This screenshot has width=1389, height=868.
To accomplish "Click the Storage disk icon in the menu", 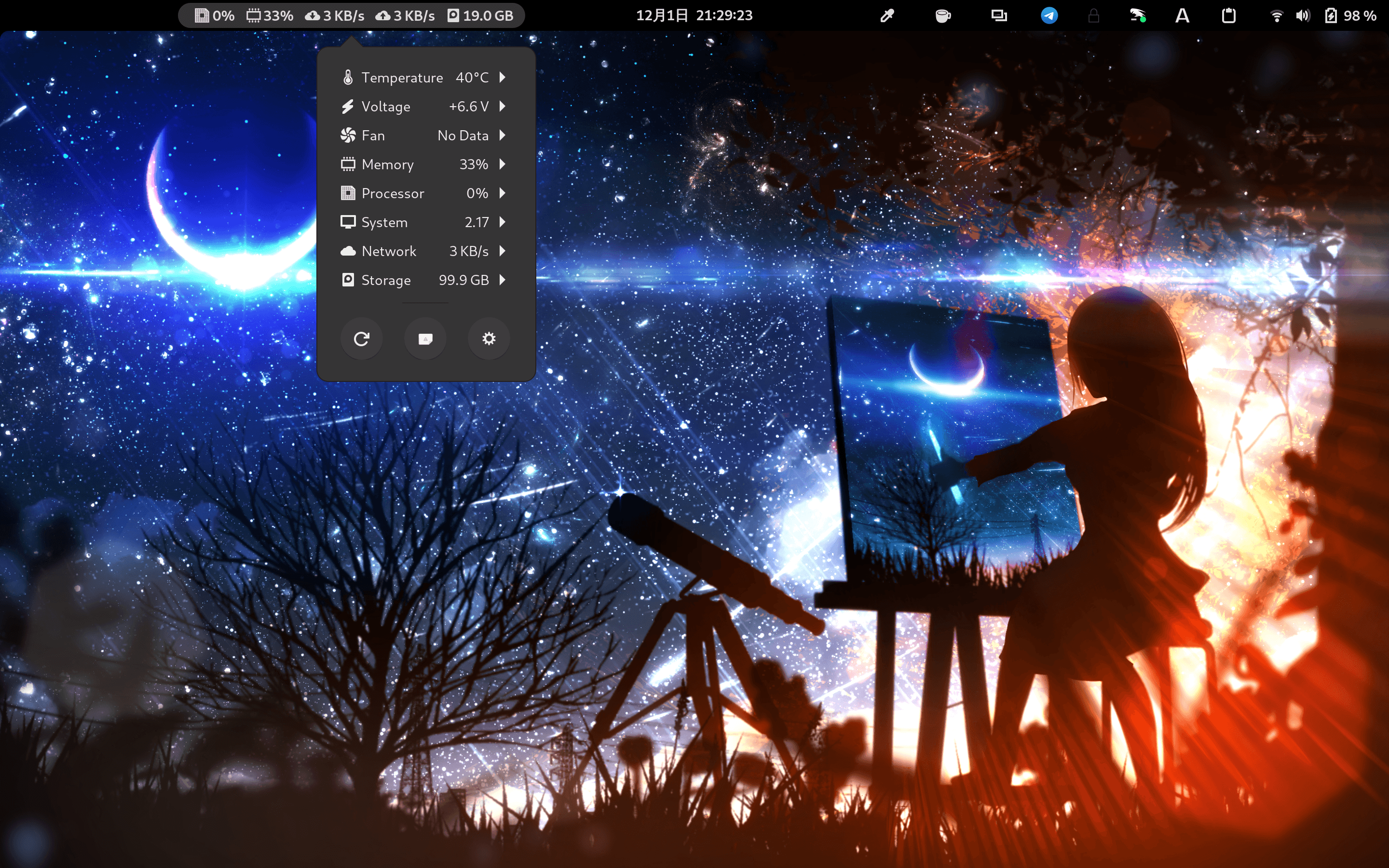I will (x=348, y=280).
